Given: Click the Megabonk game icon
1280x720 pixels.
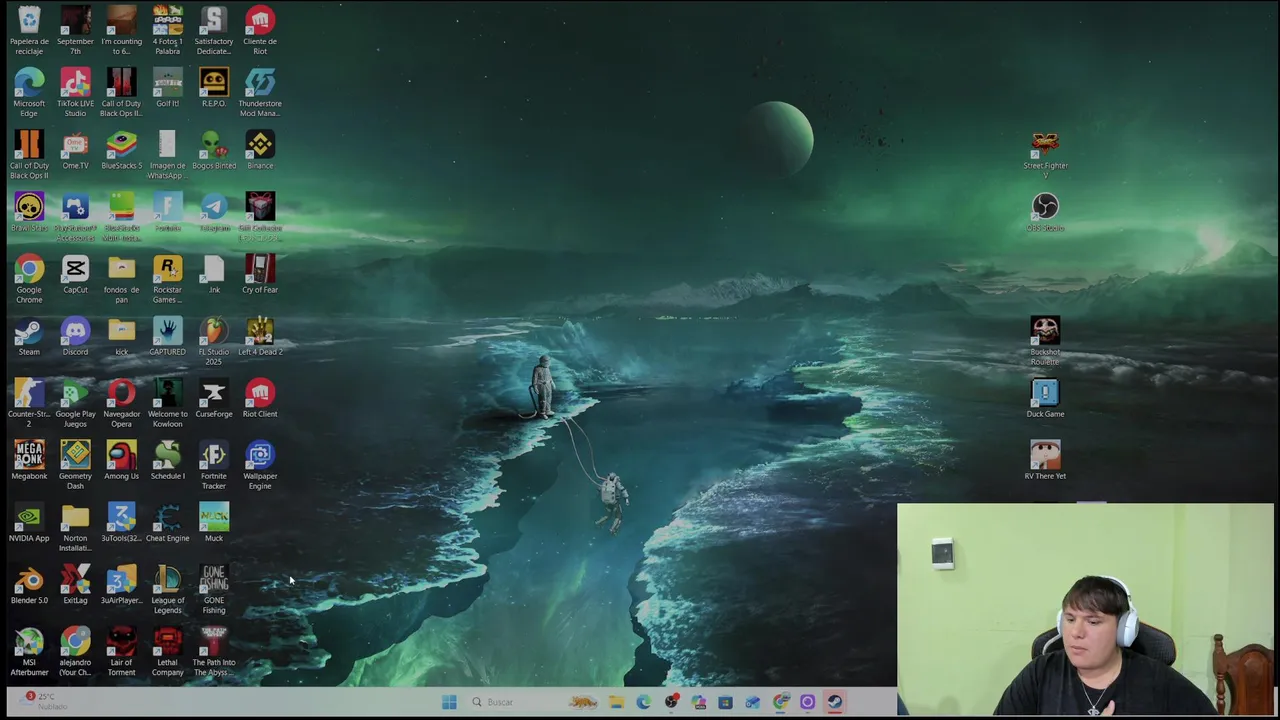Looking at the screenshot, I should pos(29,460).
